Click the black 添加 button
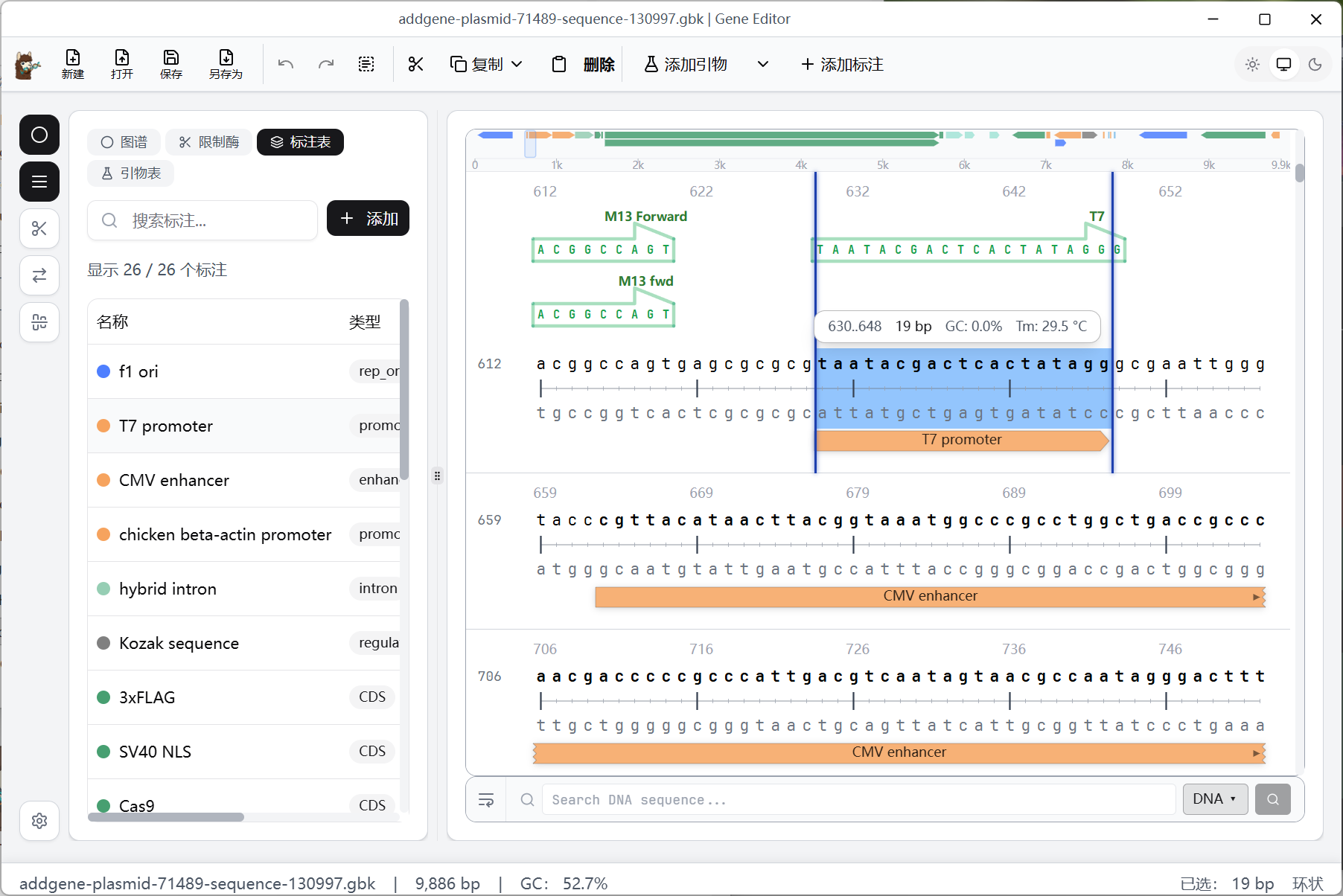Screen dimensions: 1343x896 [x=369, y=219]
